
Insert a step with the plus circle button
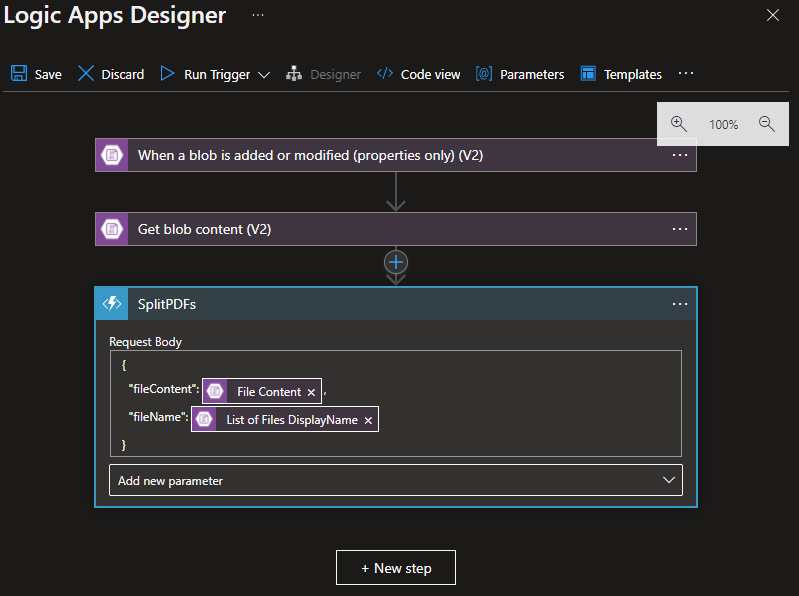[x=396, y=262]
